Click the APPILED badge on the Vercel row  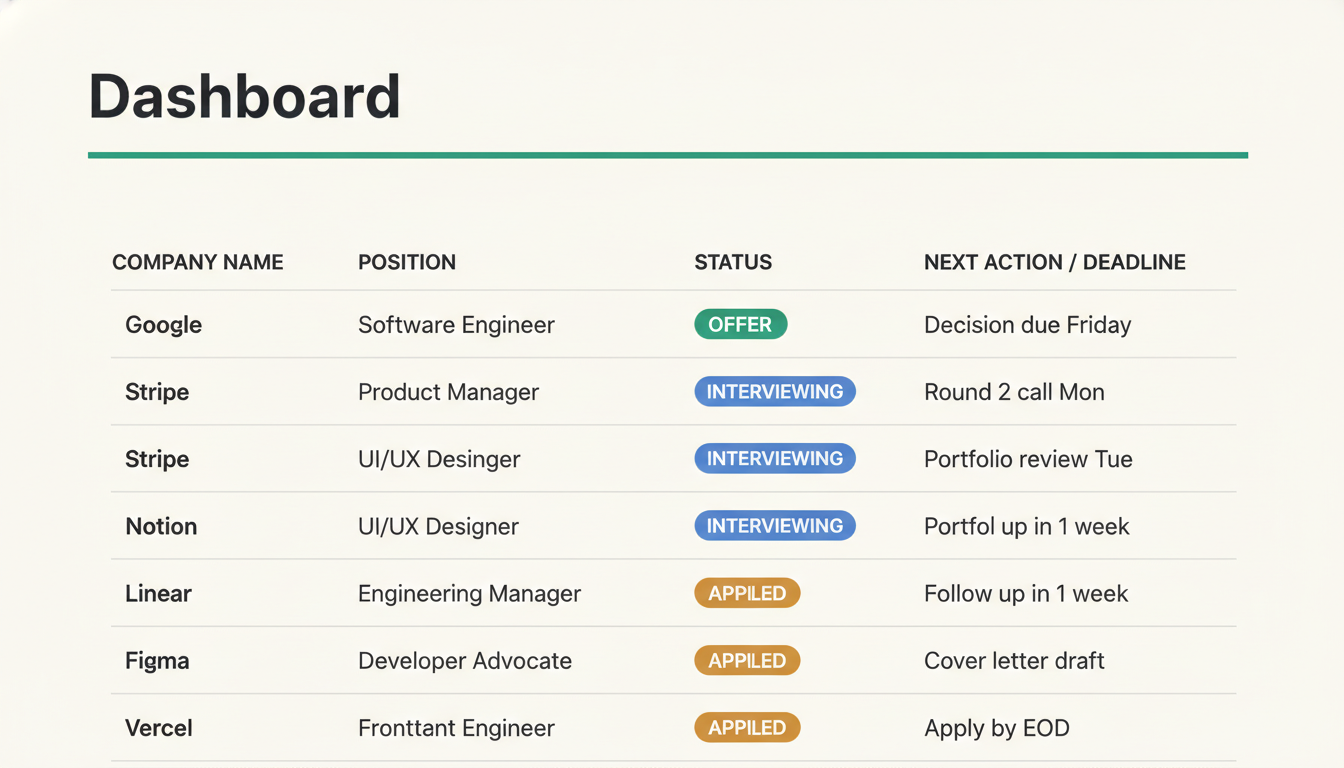(747, 727)
